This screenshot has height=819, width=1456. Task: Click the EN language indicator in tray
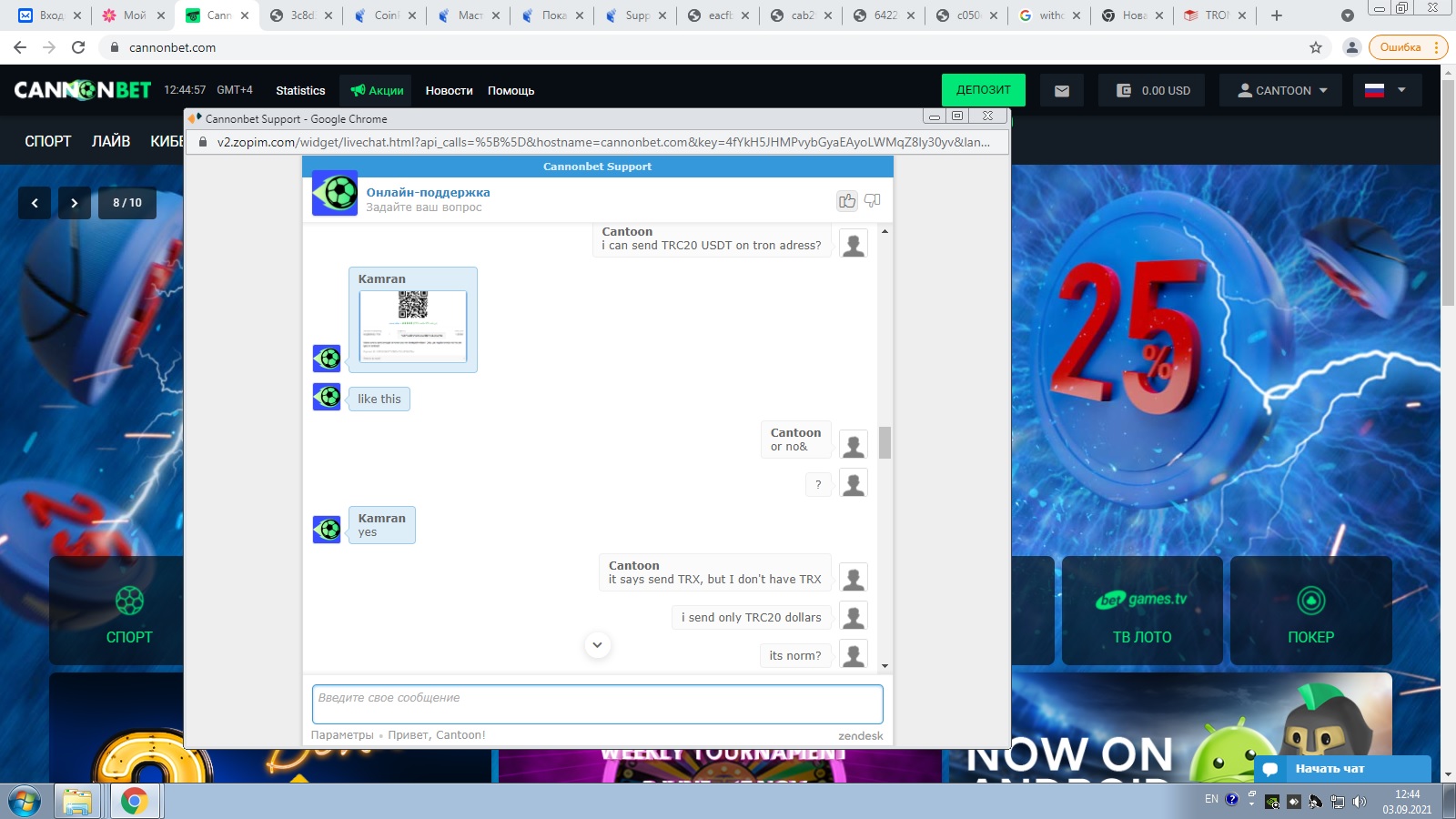[x=1211, y=799]
